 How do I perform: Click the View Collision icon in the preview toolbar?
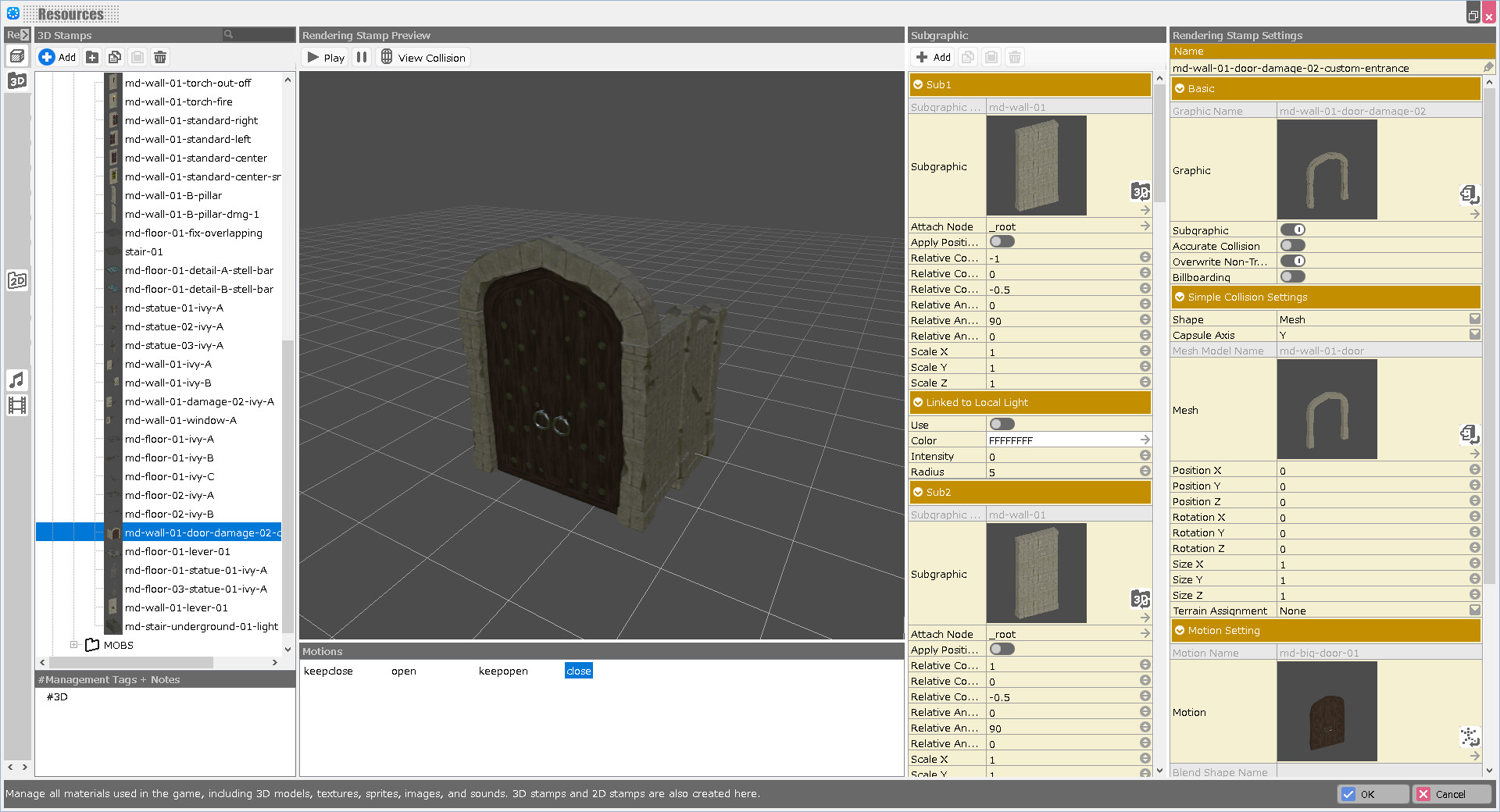pos(386,56)
